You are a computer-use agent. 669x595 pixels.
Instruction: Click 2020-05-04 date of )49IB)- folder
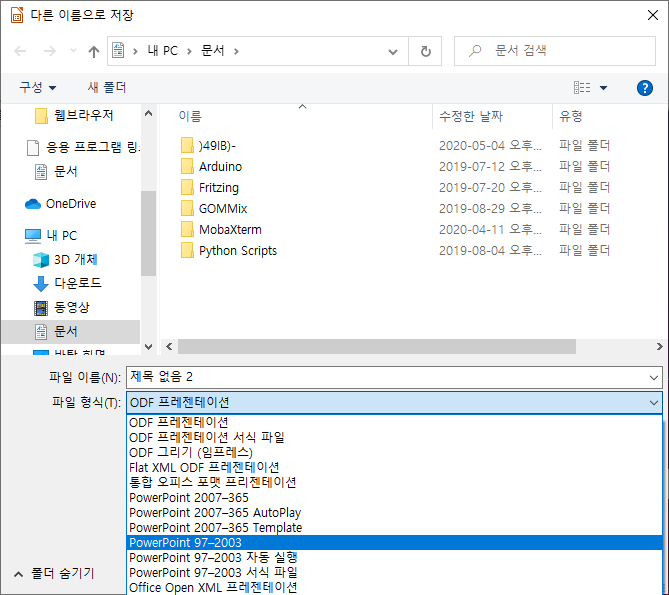coord(490,146)
